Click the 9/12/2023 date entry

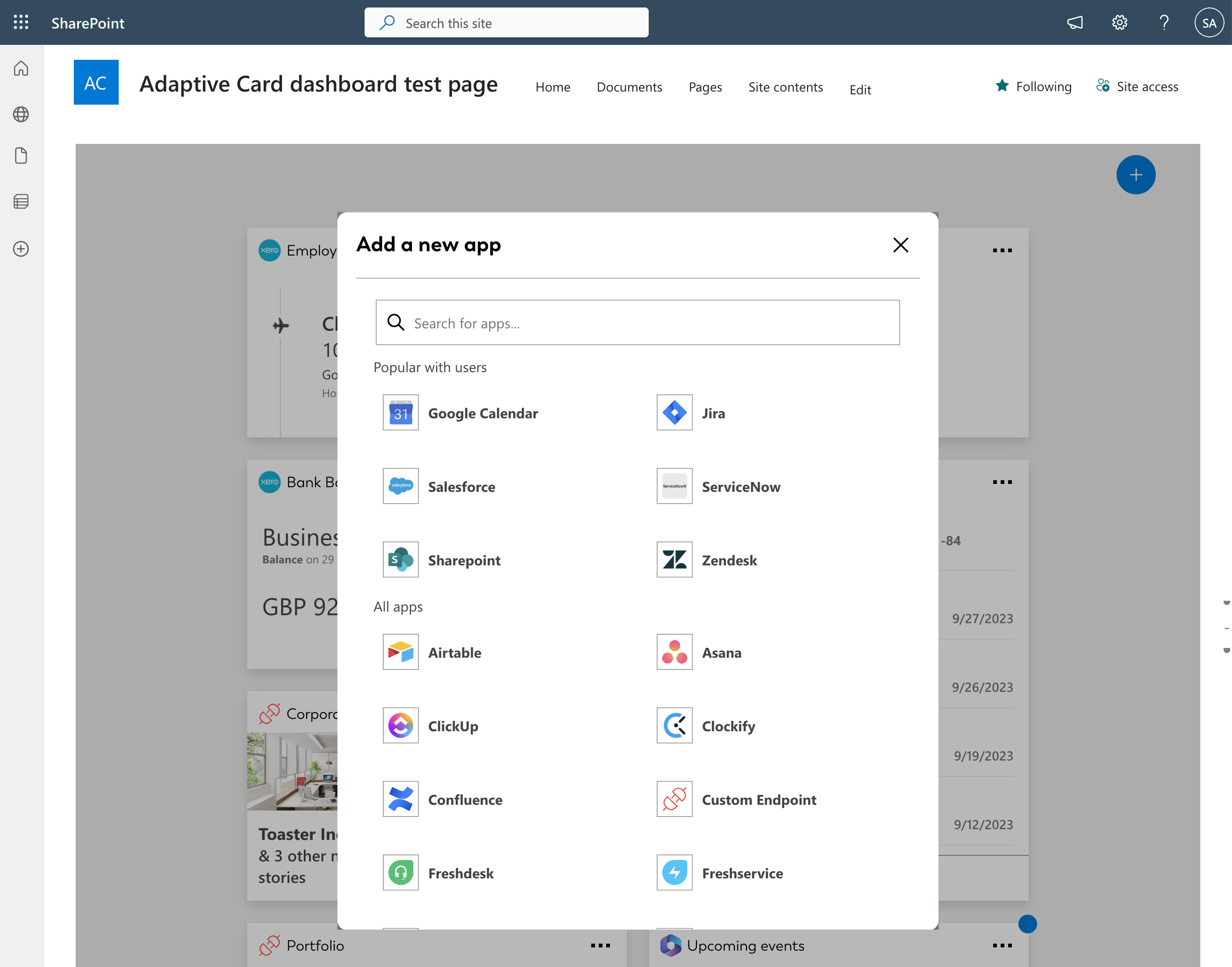point(983,825)
